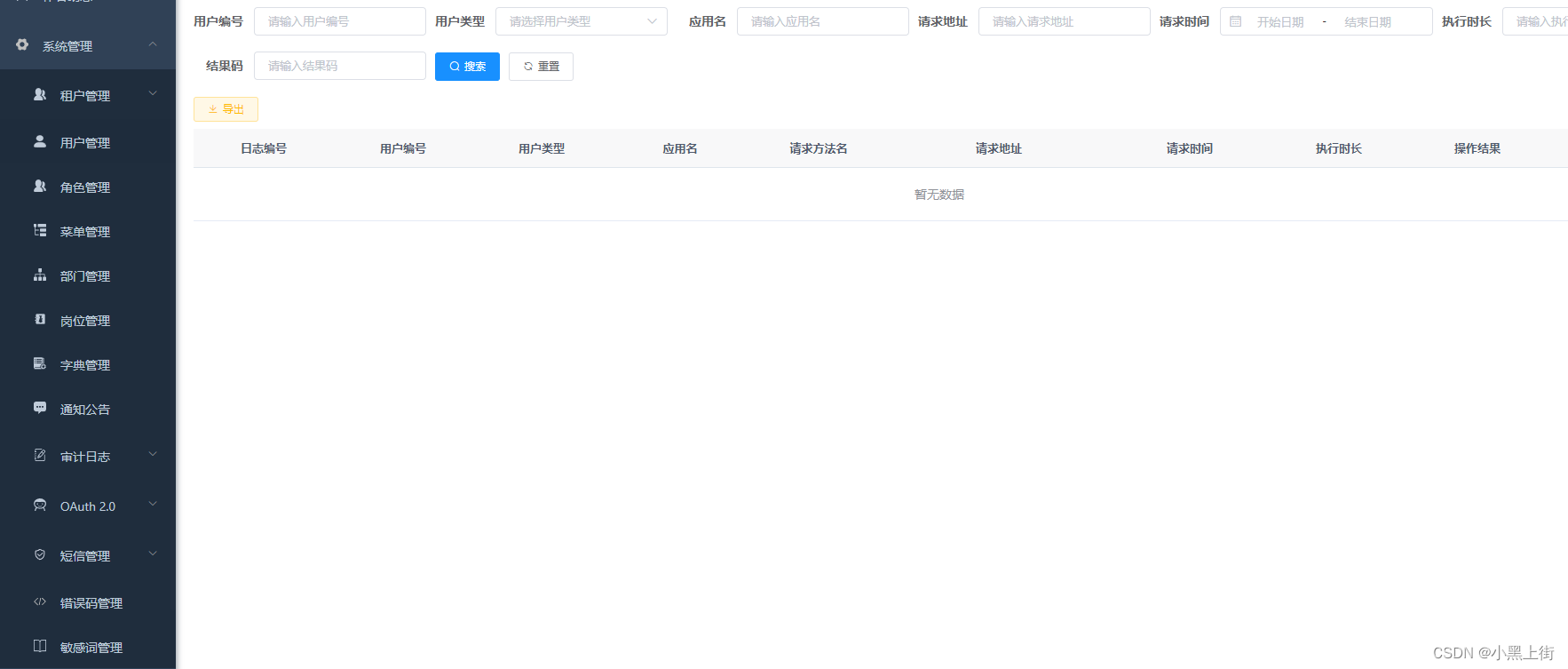Open 角色管理 menu item
This screenshot has height=669, width=1568.
pos(88,187)
